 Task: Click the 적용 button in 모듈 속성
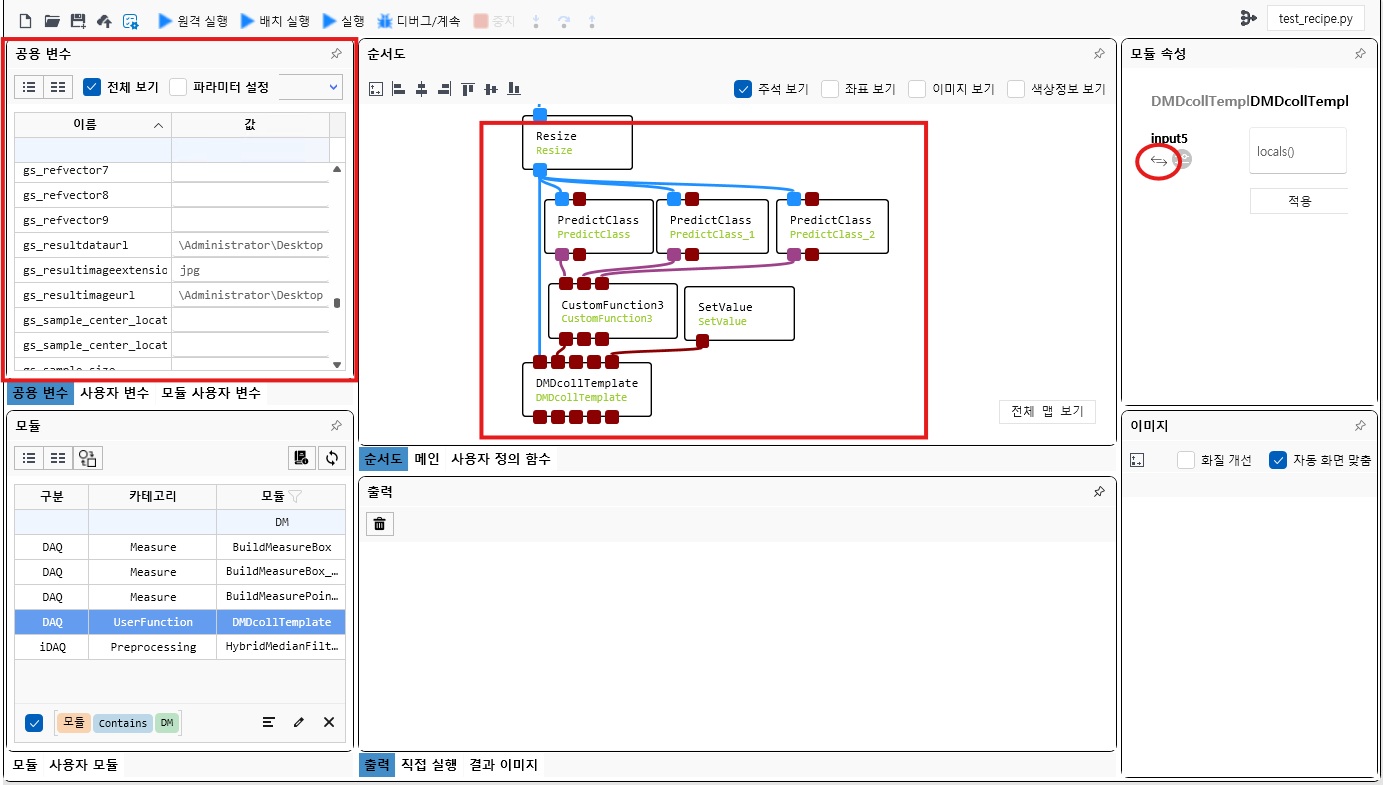pos(1299,201)
